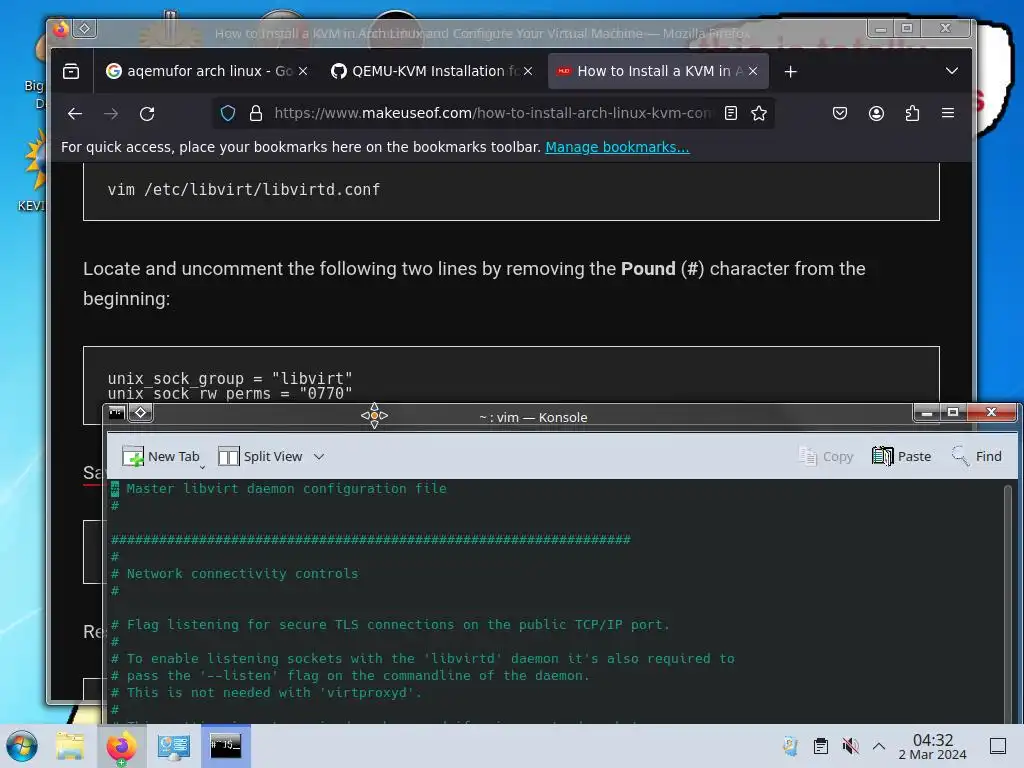
Task: Click the Flag listening for secure TLS line
Action: [x=390, y=624]
